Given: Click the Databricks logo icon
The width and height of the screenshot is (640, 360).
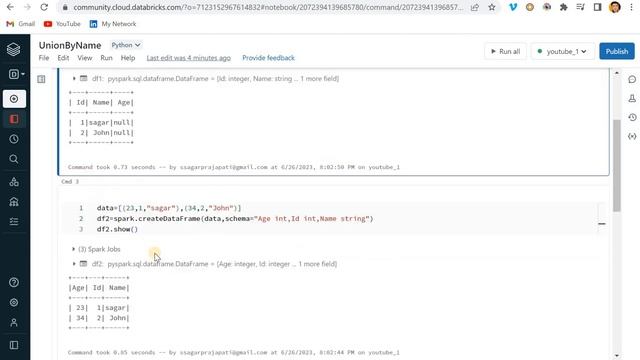Looking at the screenshot, I should coord(13,49).
